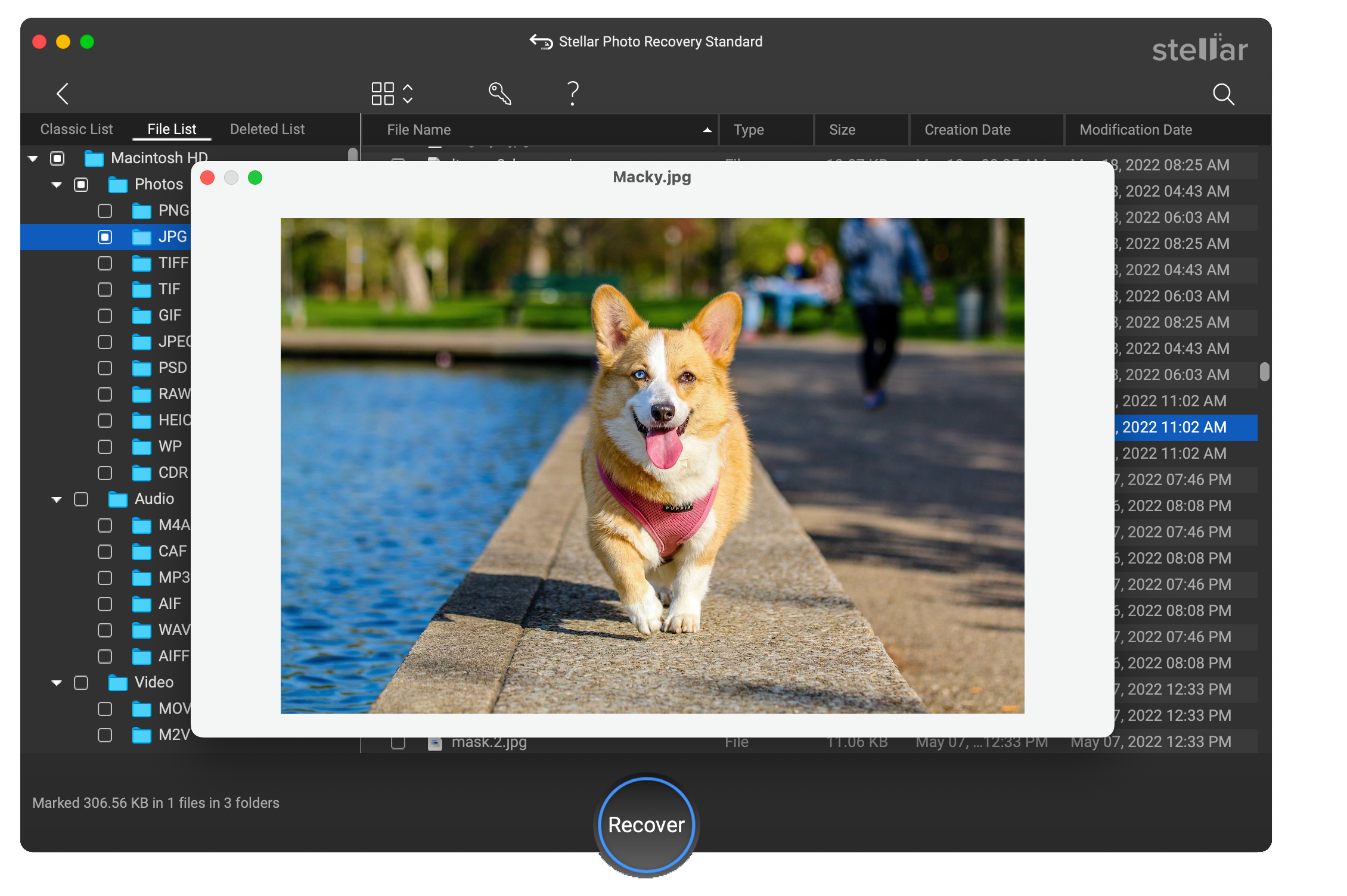Select the M2V folder row
This screenshot has width=1347, height=896.
pyautogui.click(x=106, y=735)
